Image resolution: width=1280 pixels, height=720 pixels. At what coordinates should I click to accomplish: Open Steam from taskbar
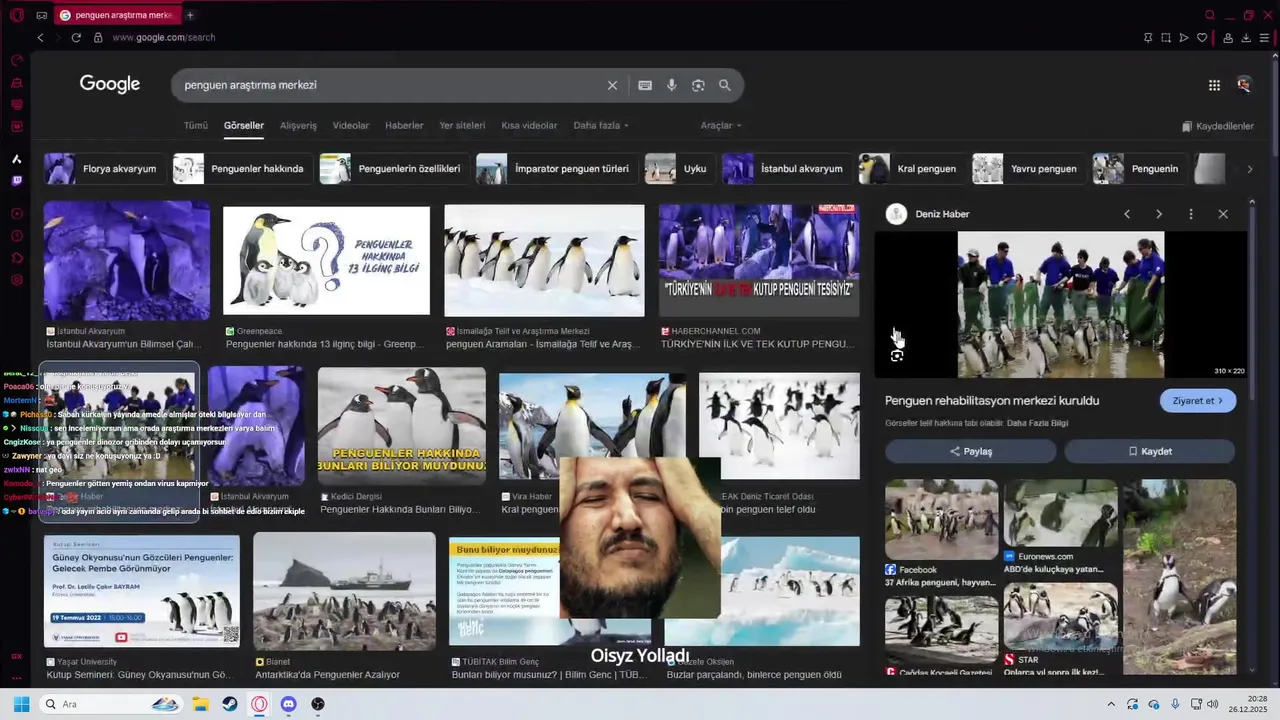tap(230, 704)
